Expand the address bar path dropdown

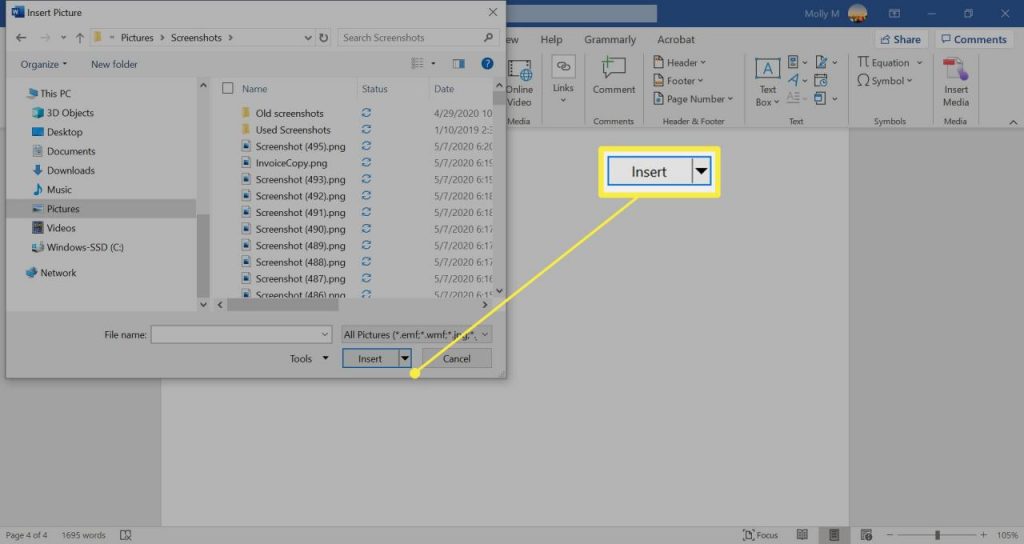pos(308,38)
